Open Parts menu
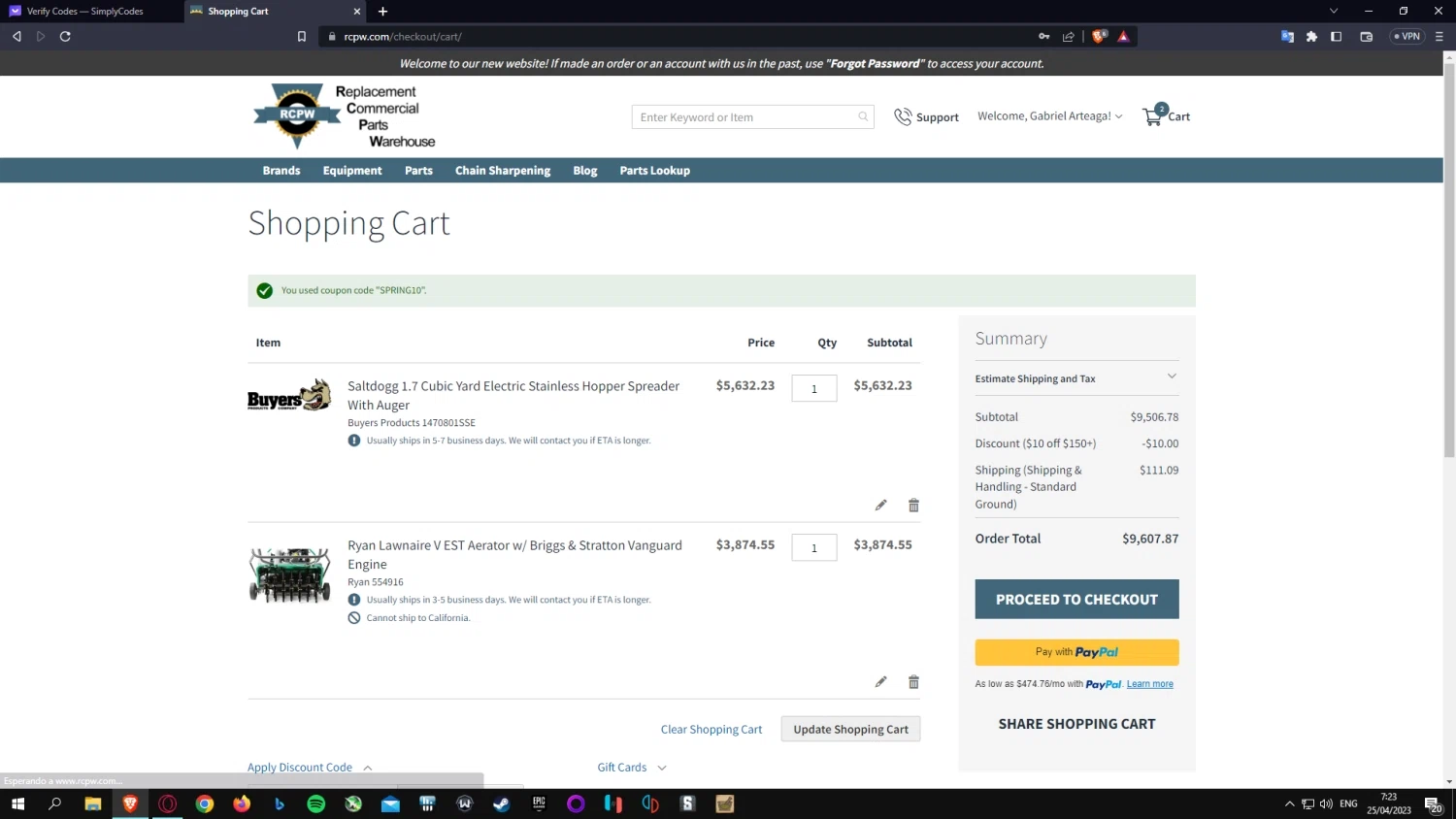1456x819 pixels. pyautogui.click(x=418, y=170)
